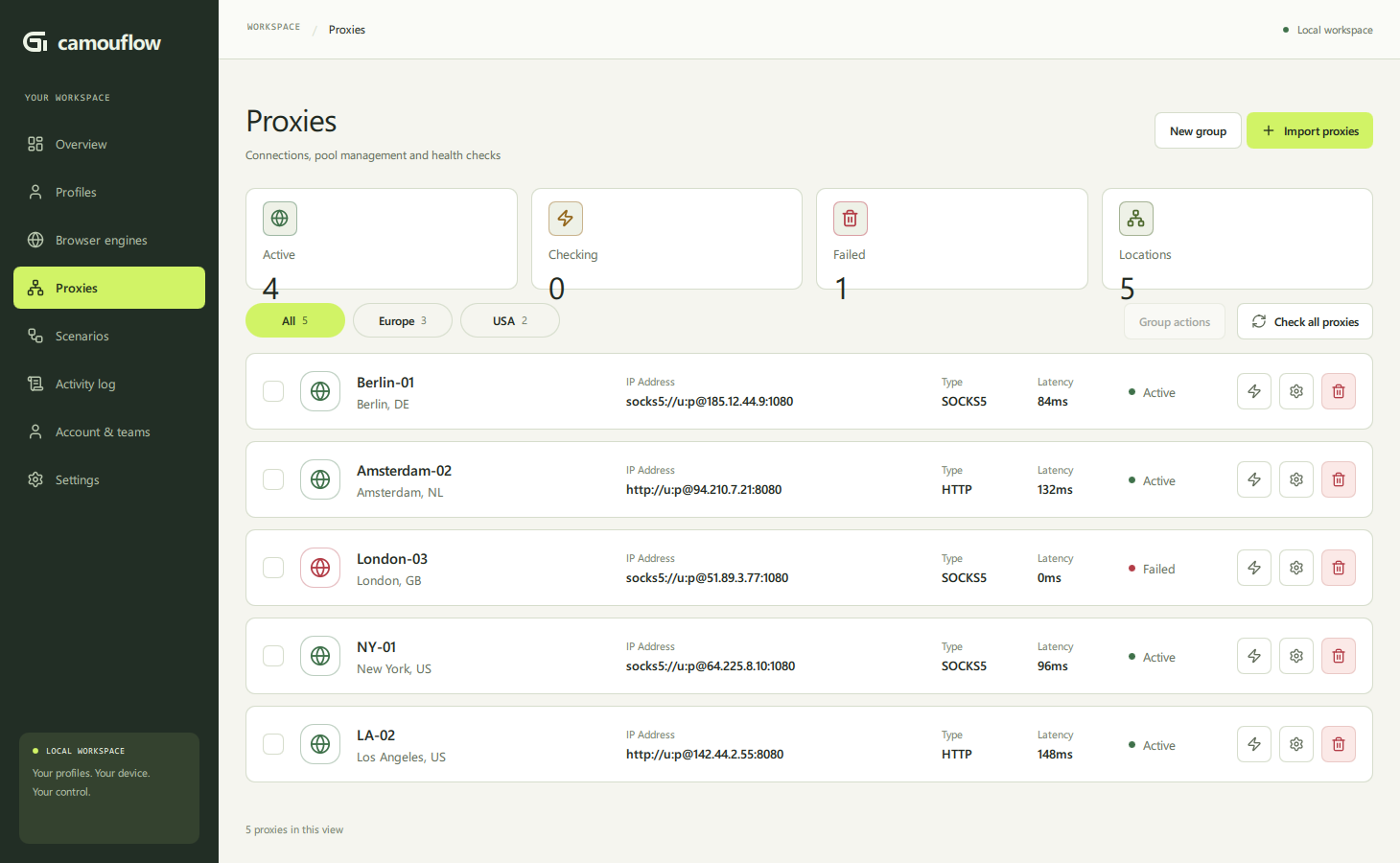Image resolution: width=1400 pixels, height=863 pixels.
Task: Filter proxies by the Europe group
Action: coord(403,320)
